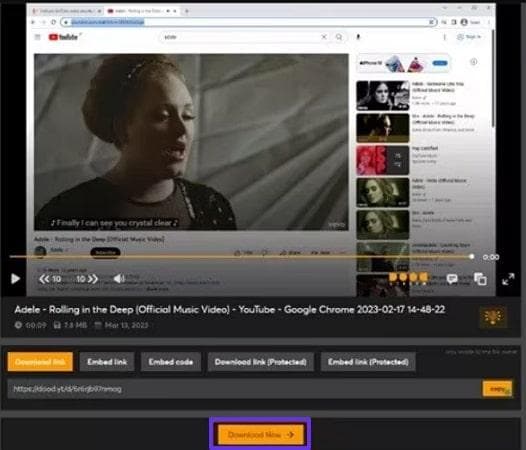Click the 0:00 time display in player
Image resolution: width=526 pixels, height=450 pixels.
(x=491, y=257)
